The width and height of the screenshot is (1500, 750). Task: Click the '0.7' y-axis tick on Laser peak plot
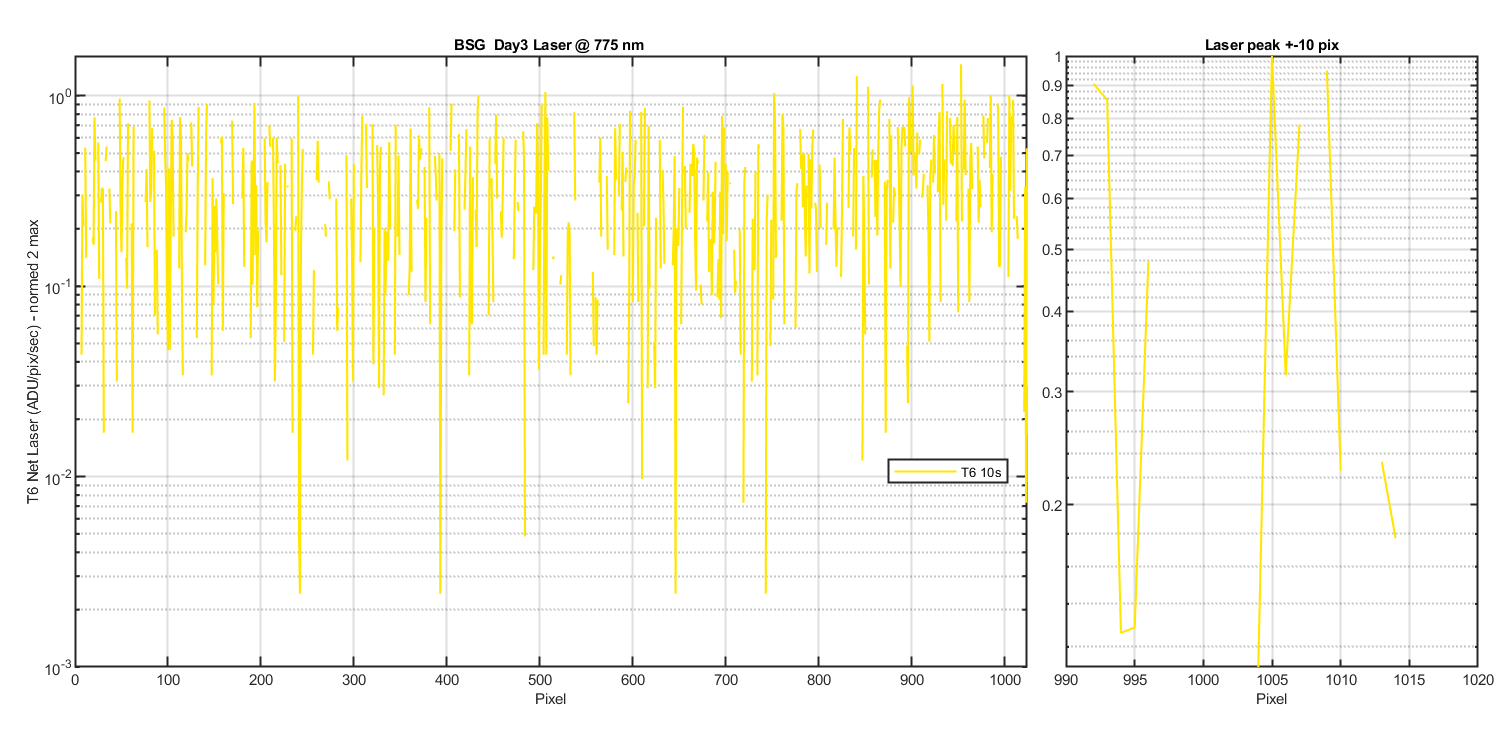click(x=1051, y=156)
